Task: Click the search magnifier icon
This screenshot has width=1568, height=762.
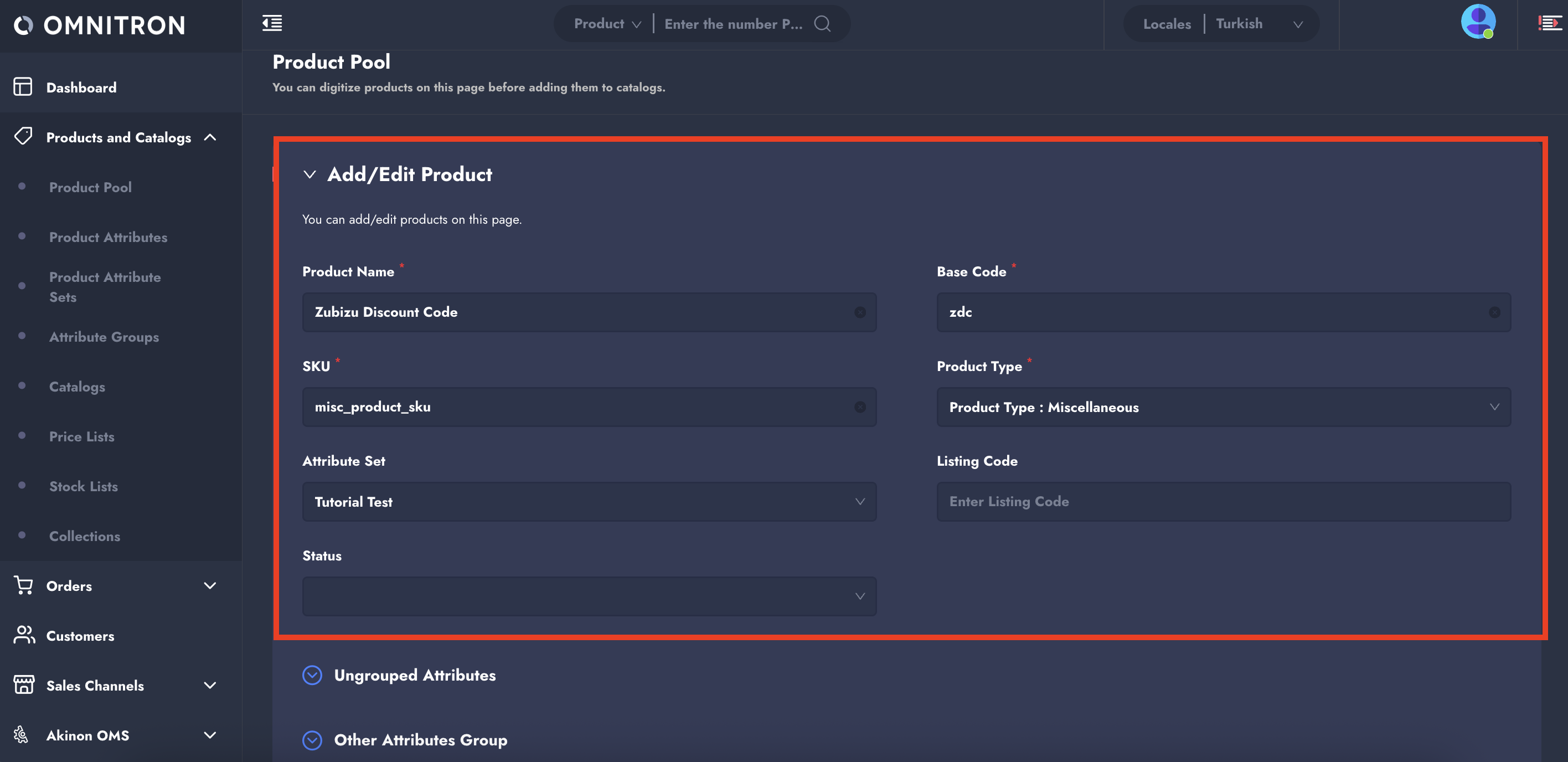Action: pyautogui.click(x=822, y=24)
